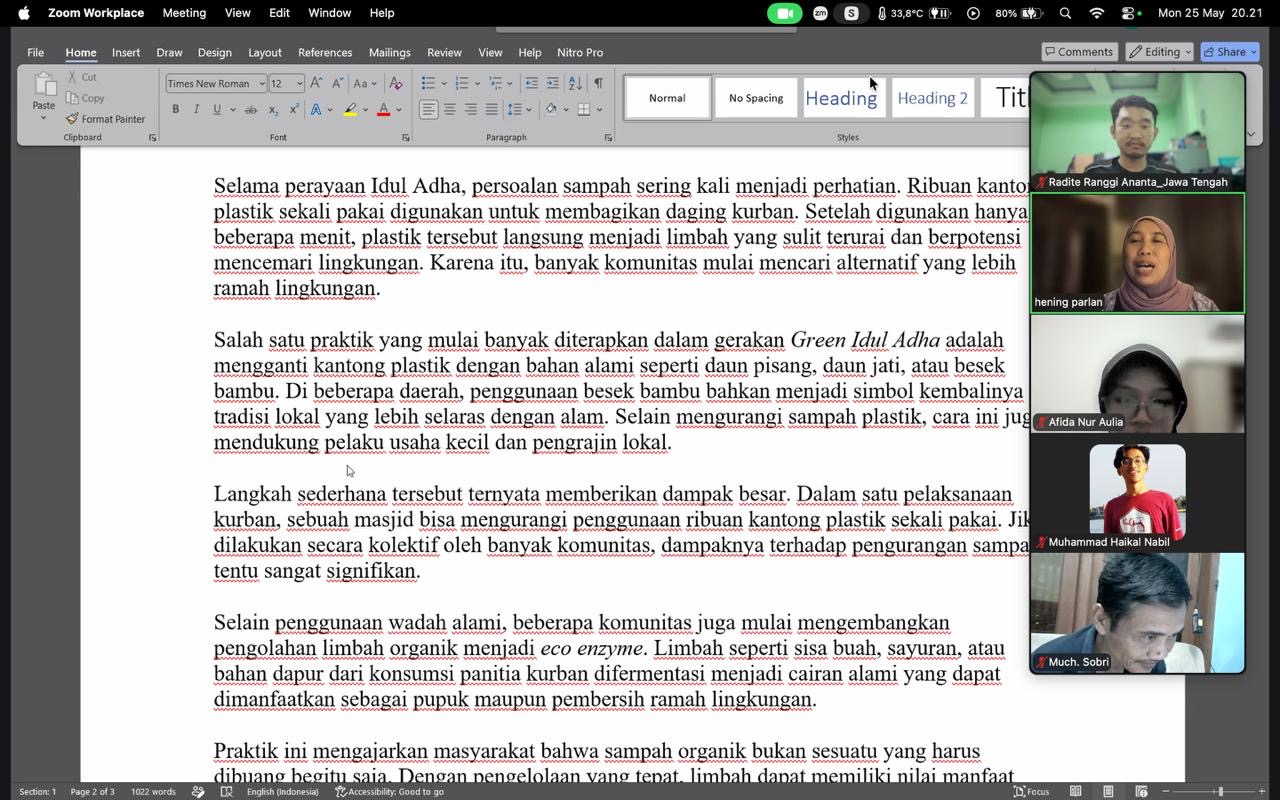Click word count 1022 words in status bar
The width and height of the screenshot is (1280, 800).
(153, 791)
